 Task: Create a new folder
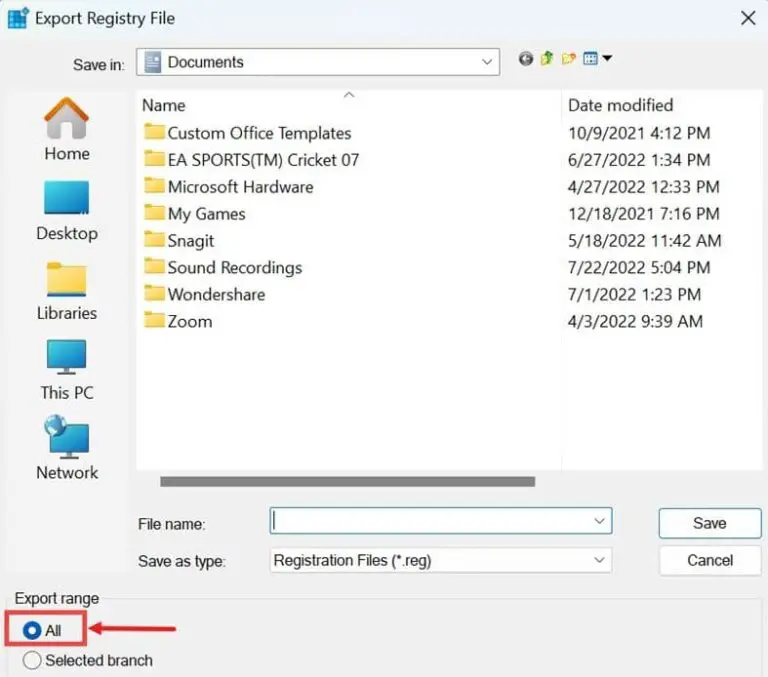click(568, 59)
